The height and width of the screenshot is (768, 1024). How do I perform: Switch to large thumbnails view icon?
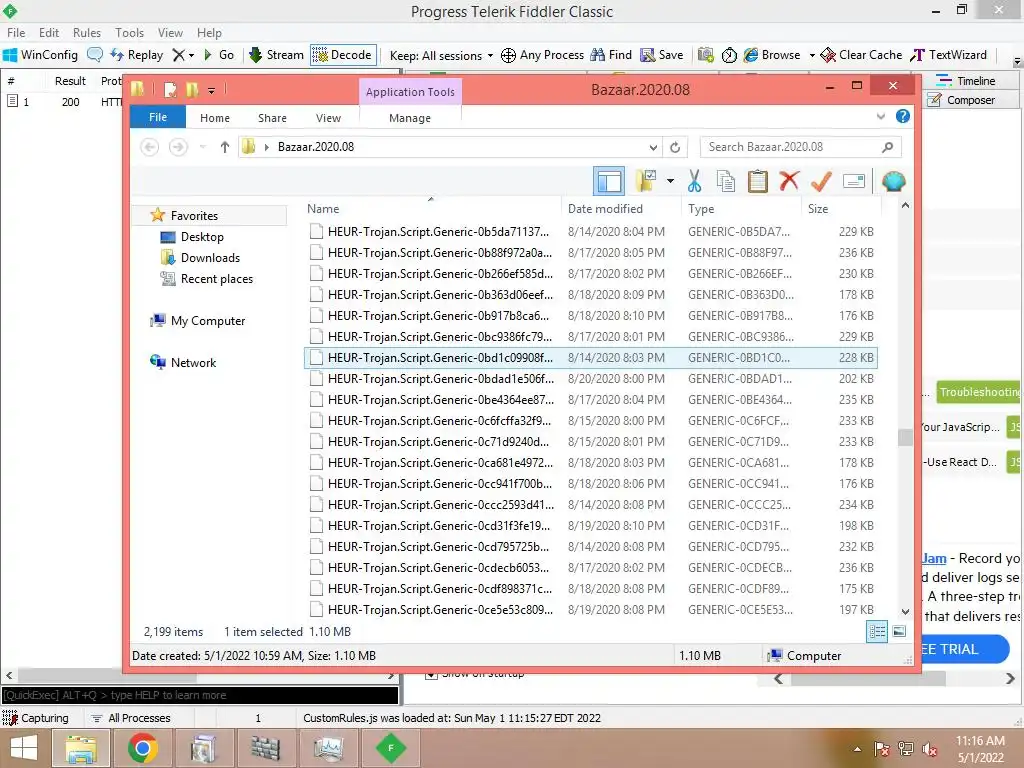899,631
